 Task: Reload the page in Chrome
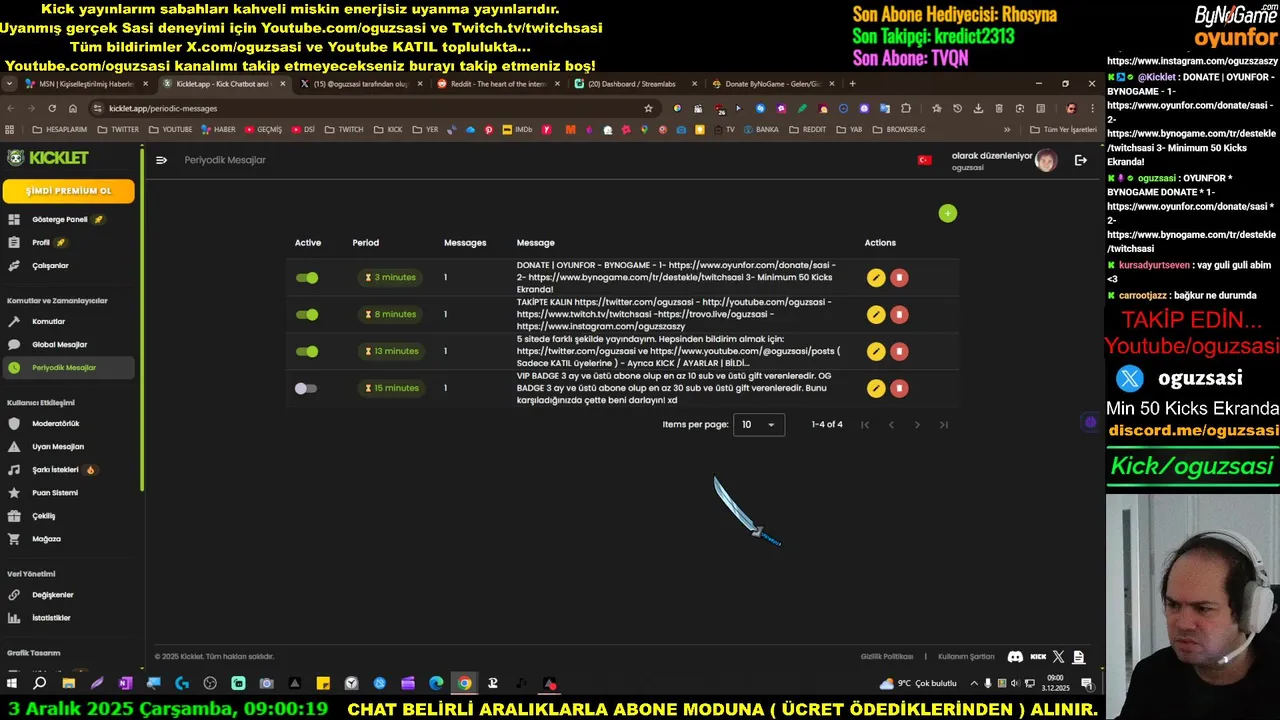point(52,108)
